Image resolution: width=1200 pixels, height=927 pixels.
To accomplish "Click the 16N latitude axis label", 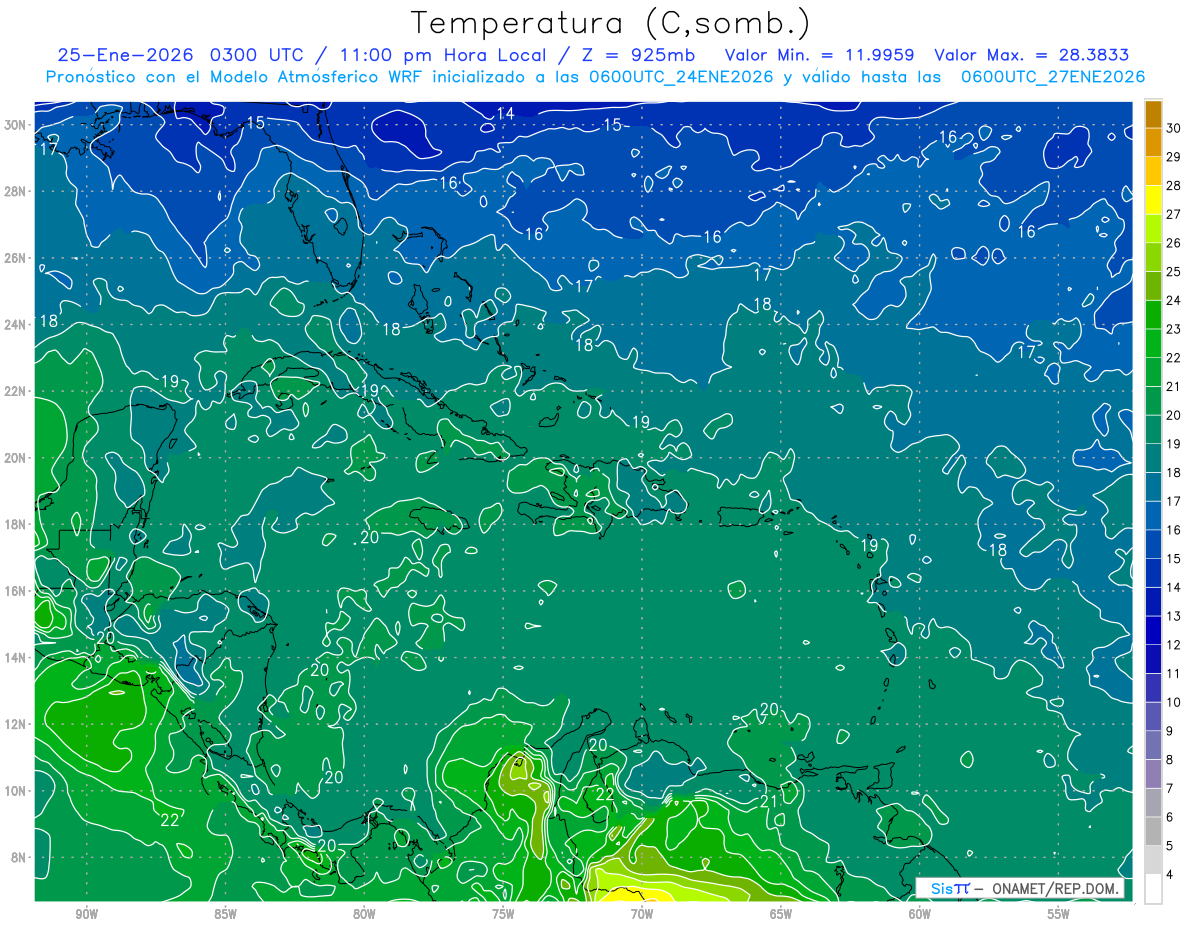I will pyautogui.click(x=15, y=591).
